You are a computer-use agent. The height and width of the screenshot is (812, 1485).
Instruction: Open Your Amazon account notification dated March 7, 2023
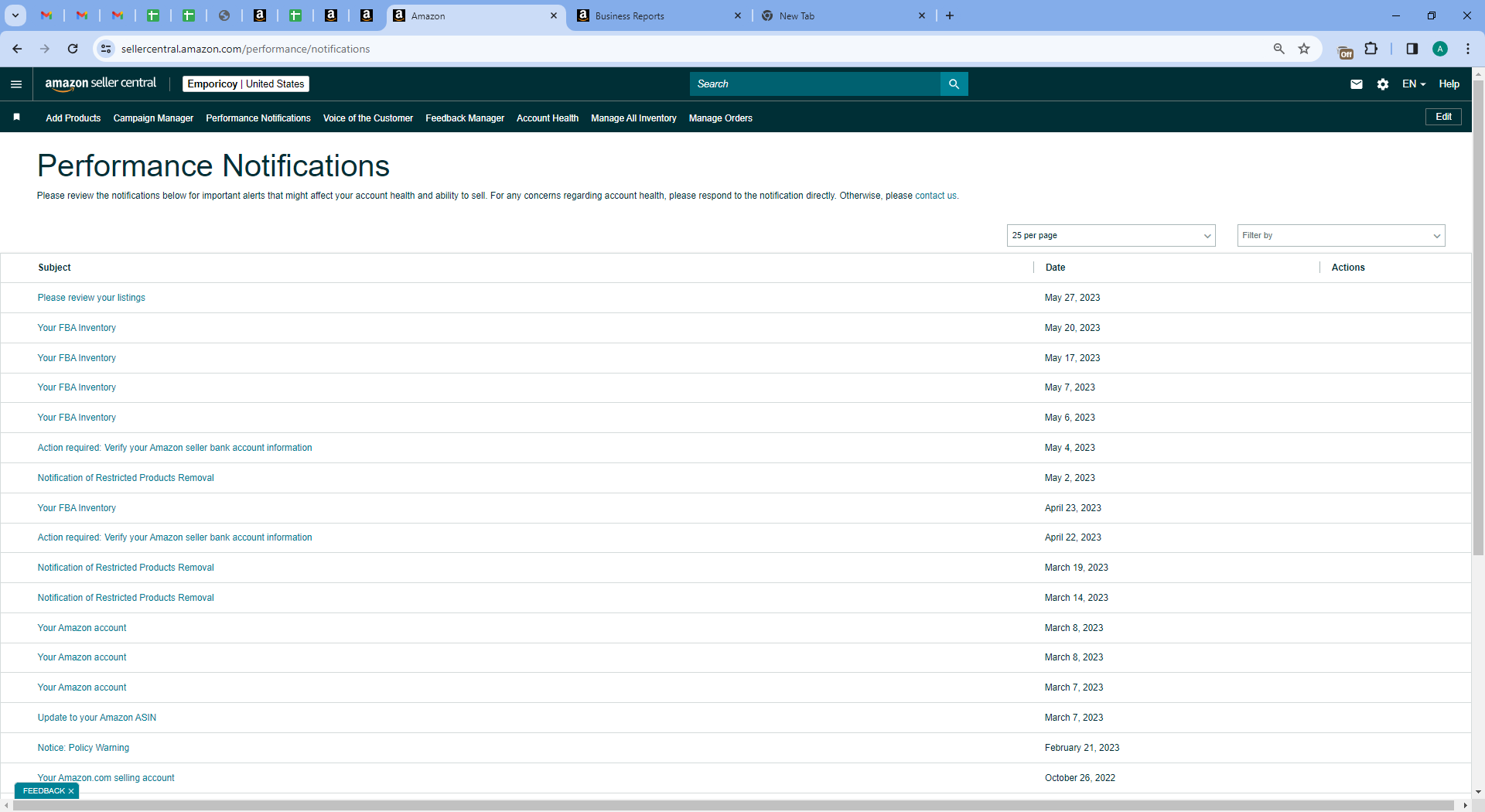tap(82, 687)
